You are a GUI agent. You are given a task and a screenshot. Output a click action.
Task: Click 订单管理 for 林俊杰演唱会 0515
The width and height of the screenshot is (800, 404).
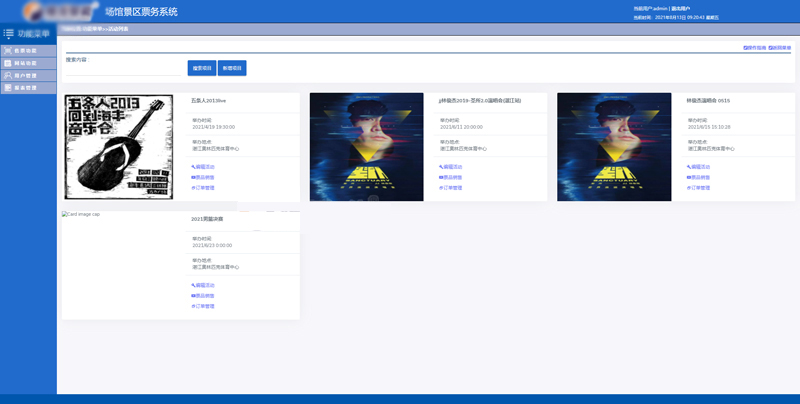pyautogui.click(x=698, y=188)
